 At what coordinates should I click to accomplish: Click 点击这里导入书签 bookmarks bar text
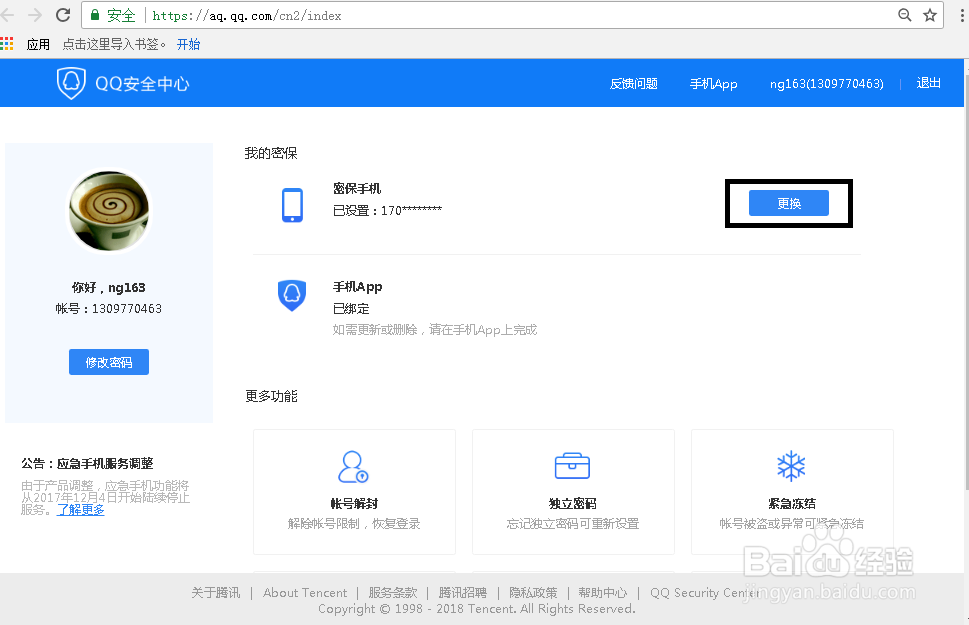coord(114,45)
